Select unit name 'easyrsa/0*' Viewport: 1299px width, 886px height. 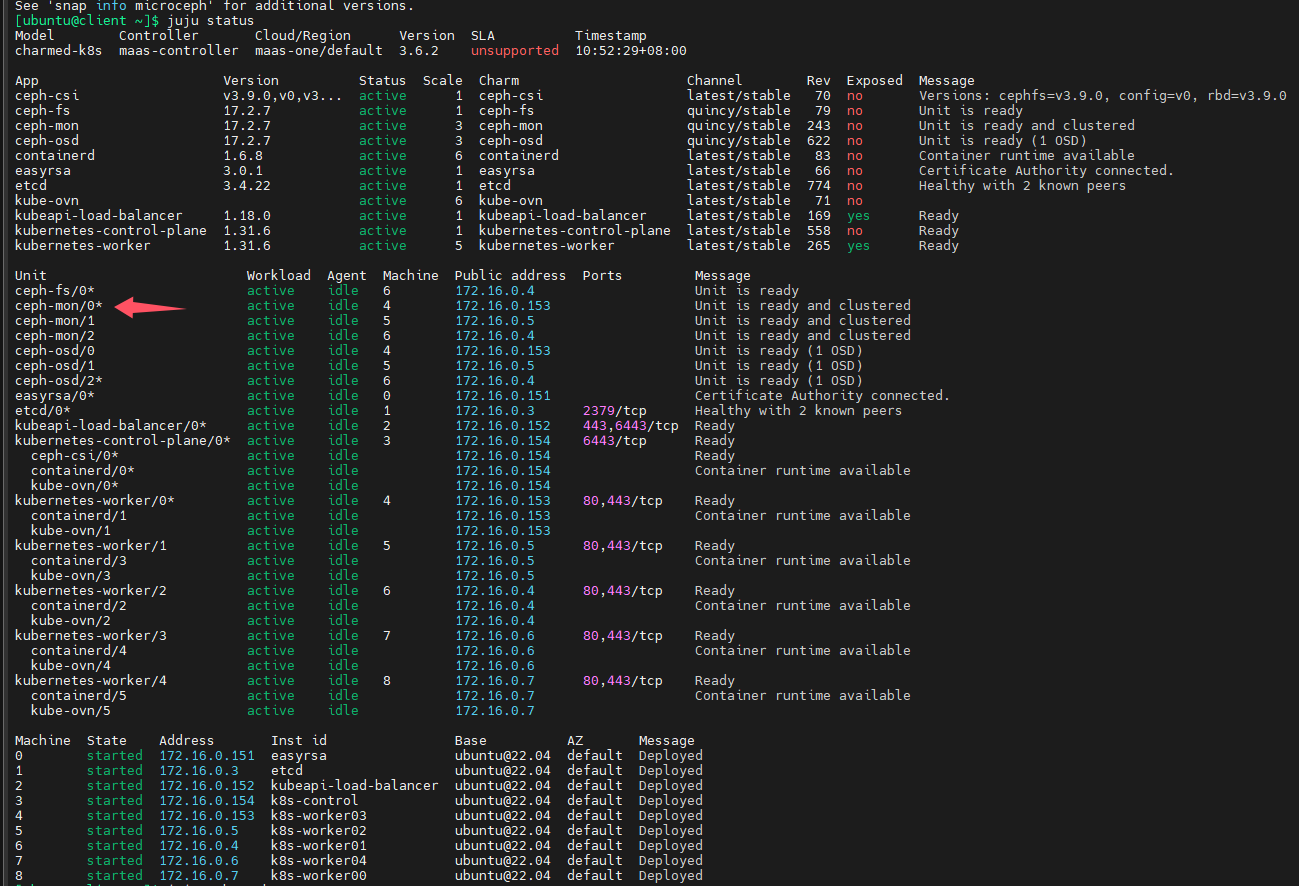click(x=55, y=396)
